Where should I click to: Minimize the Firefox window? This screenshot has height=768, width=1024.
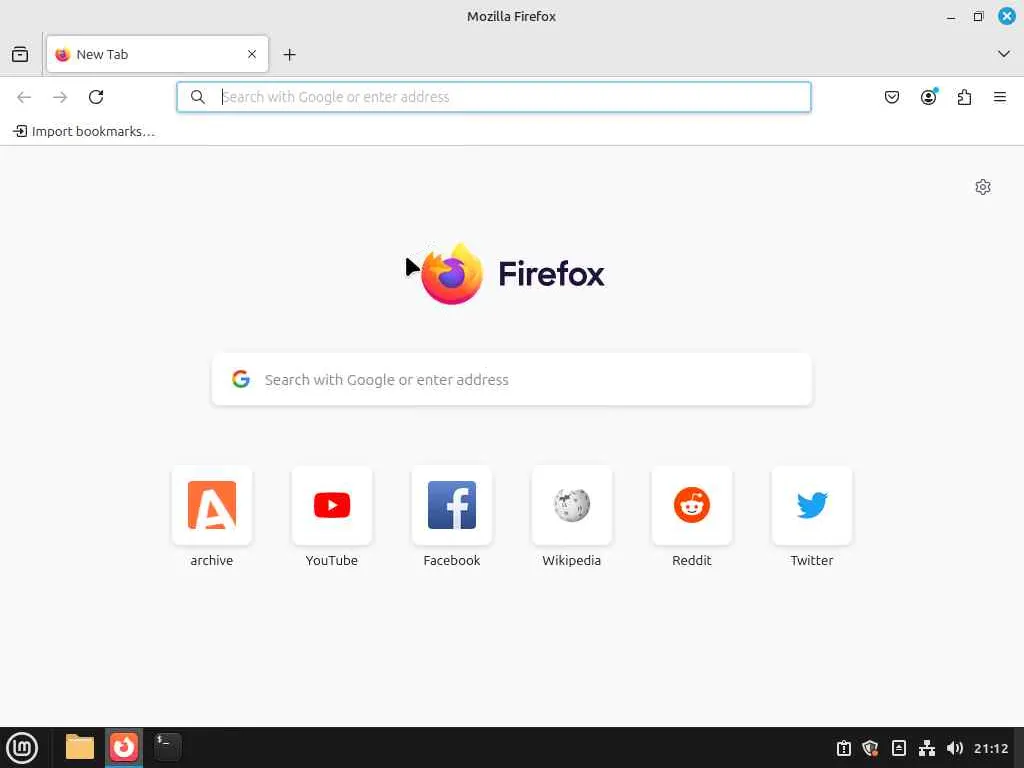click(952, 17)
